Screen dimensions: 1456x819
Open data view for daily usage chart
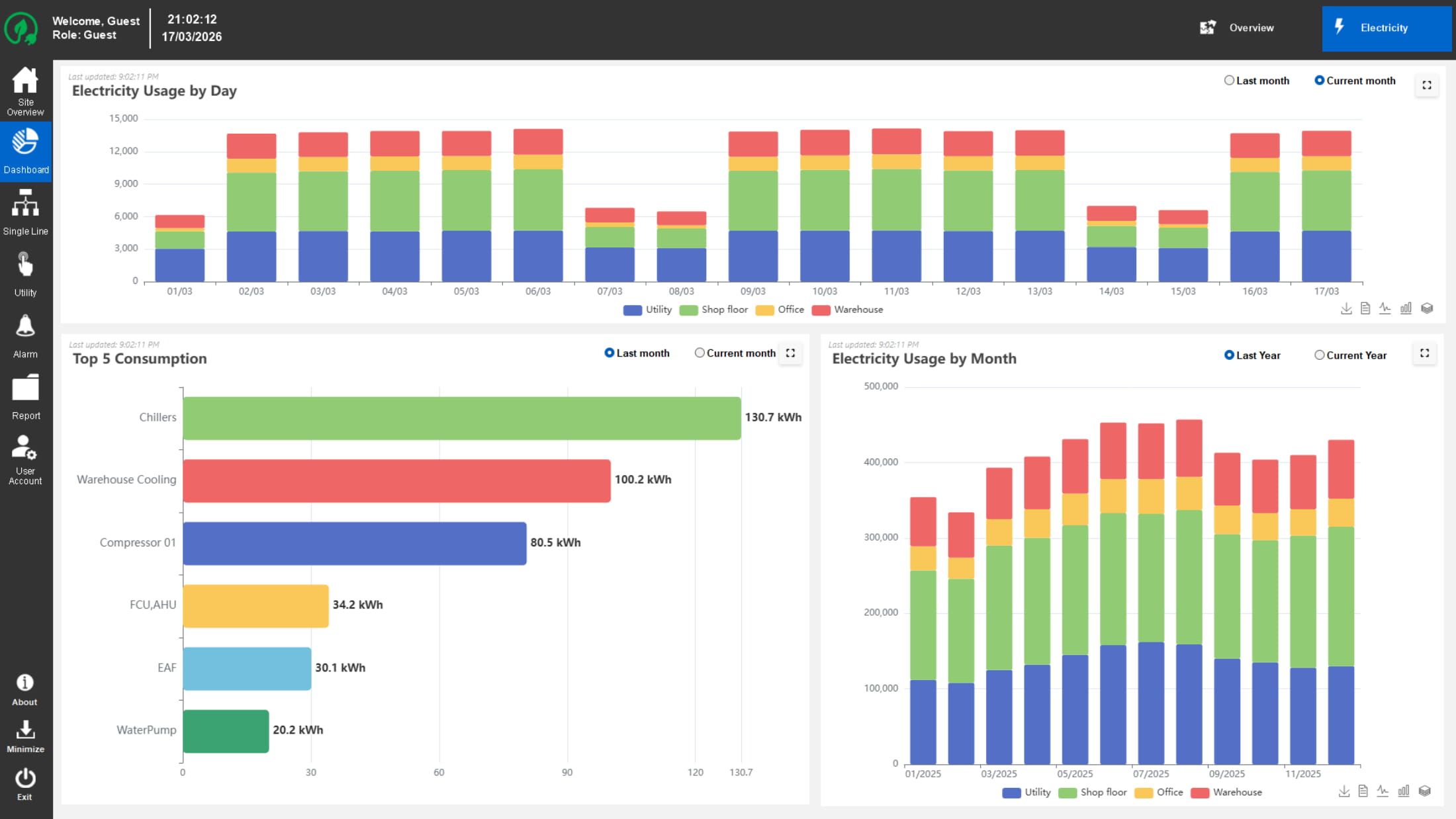[x=1365, y=308]
